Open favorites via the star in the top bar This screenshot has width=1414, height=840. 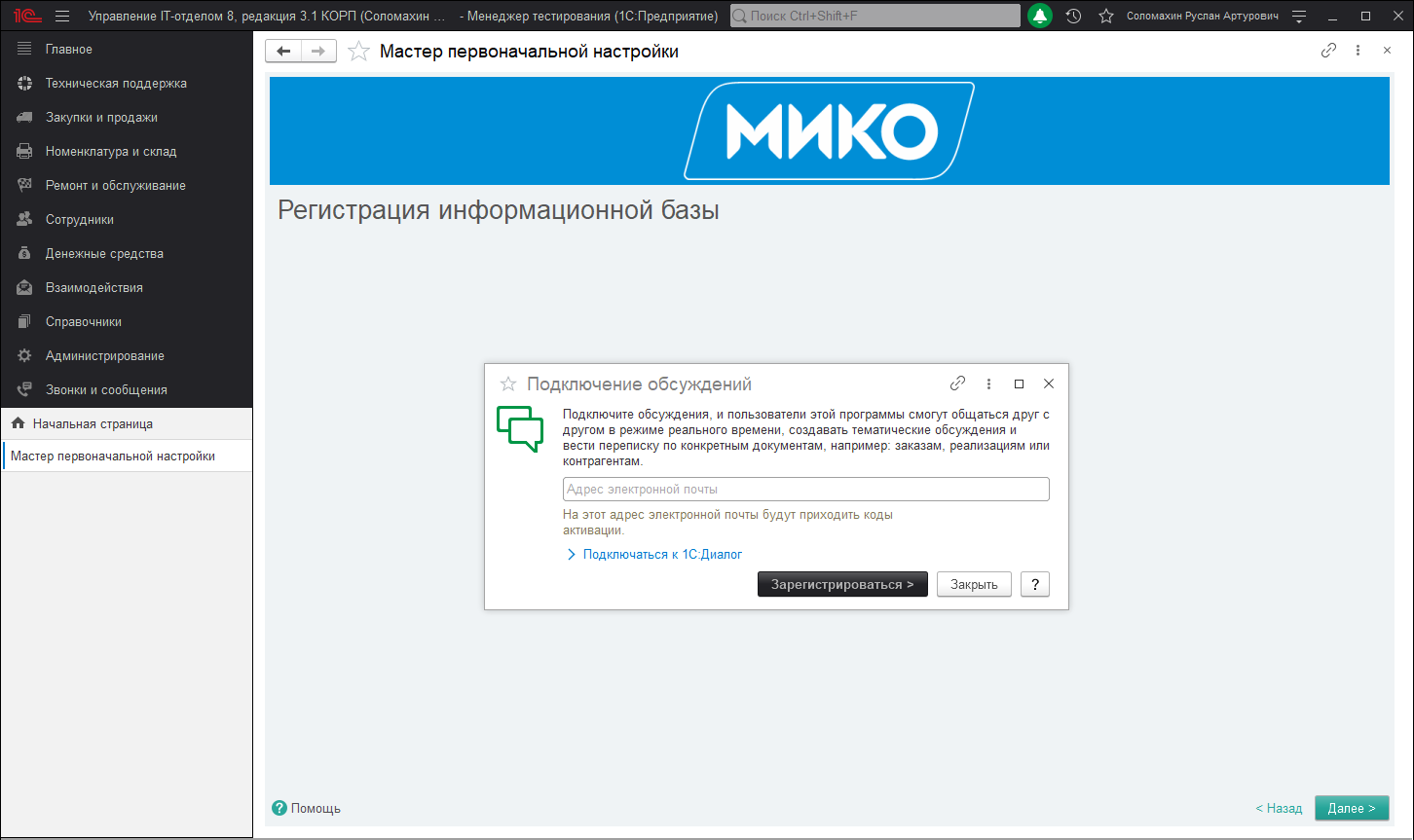(x=1105, y=16)
